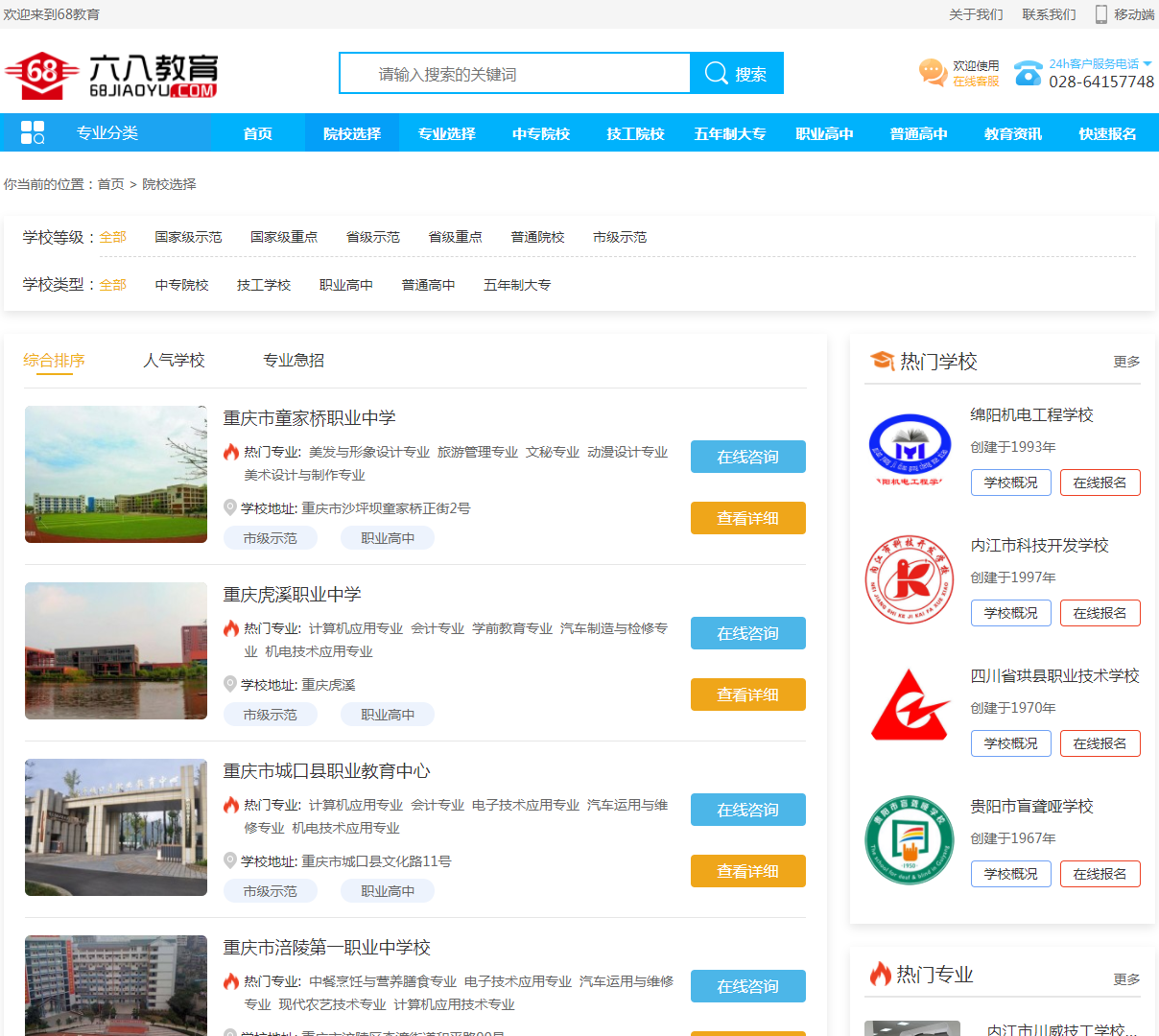This screenshot has width=1159, height=1036.
Task: Click the mobile phone icon for 移动端
Action: (x=1101, y=14)
